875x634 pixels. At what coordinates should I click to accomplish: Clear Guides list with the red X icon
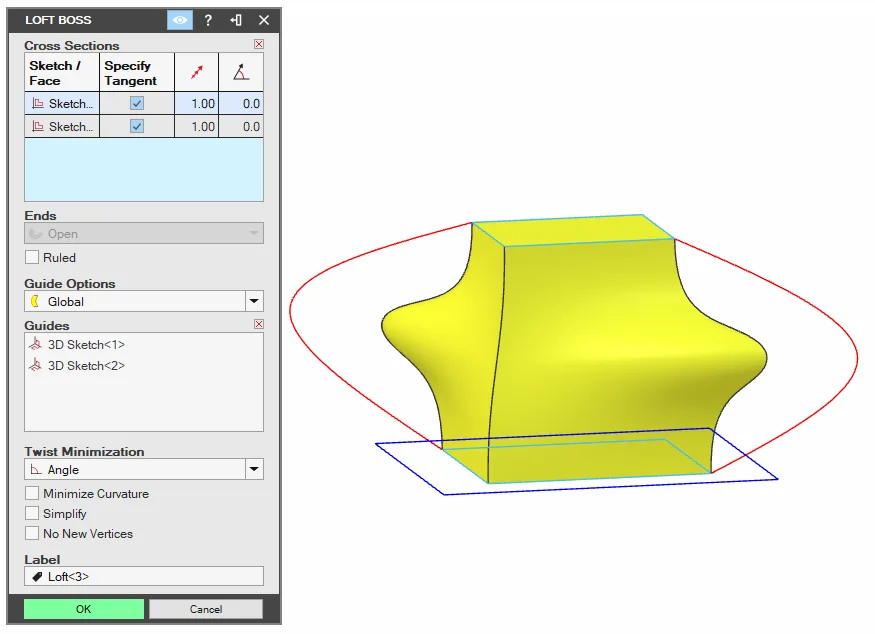259,324
